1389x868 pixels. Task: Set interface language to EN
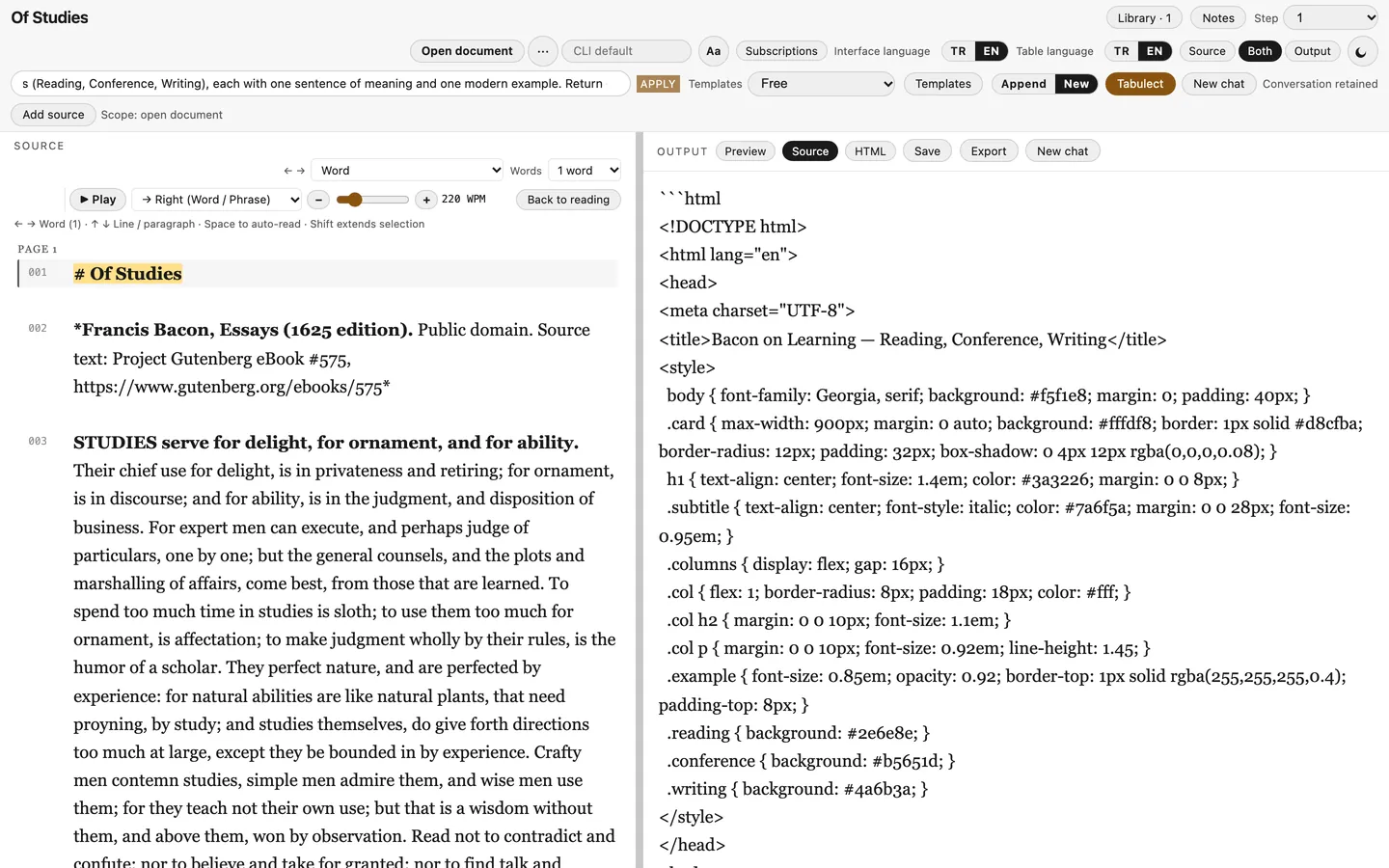pyautogui.click(x=992, y=51)
